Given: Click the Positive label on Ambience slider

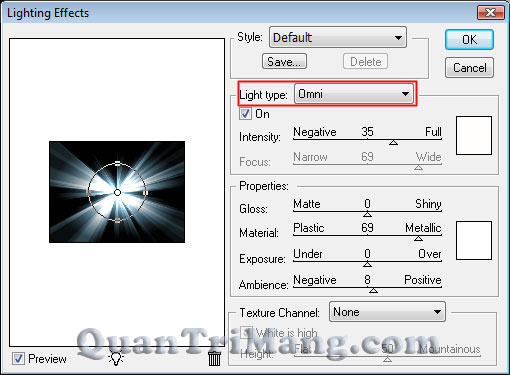Looking at the screenshot, I should coord(423,280).
